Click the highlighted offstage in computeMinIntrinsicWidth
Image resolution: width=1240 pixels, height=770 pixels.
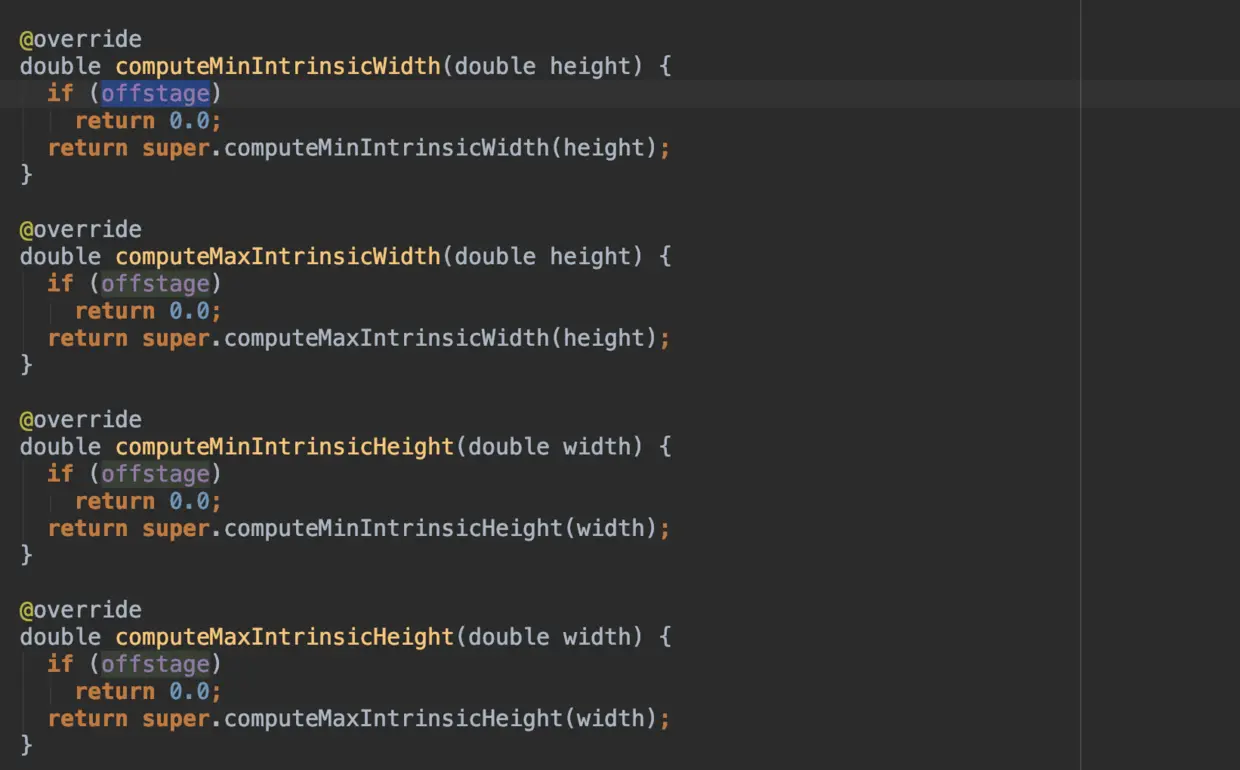click(x=156, y=94)
